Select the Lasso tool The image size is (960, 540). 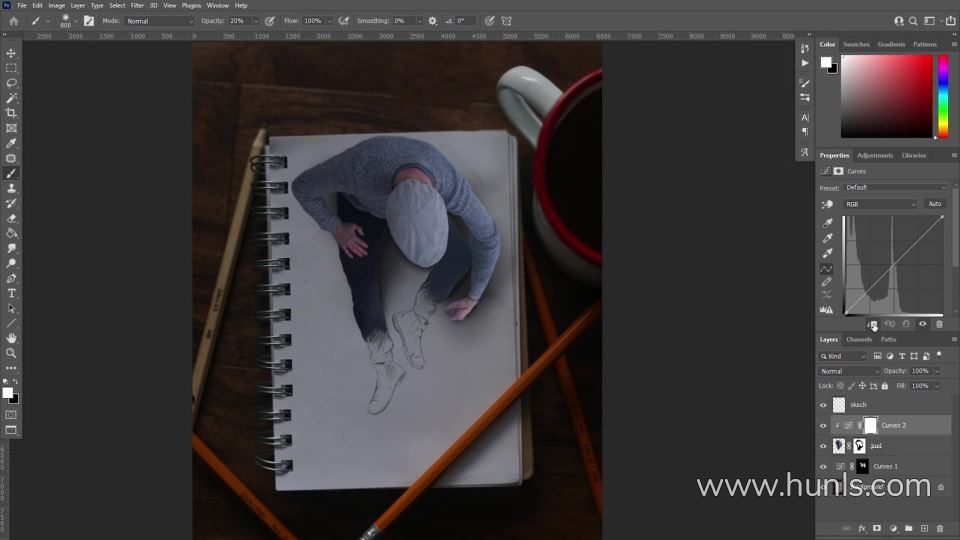pos(11,83)
